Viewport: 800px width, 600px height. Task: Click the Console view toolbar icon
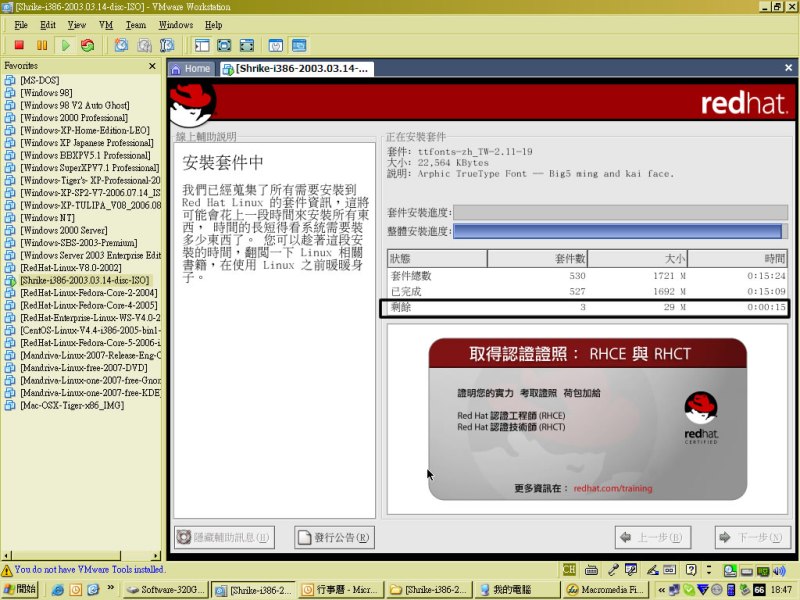tap(299, 45)
